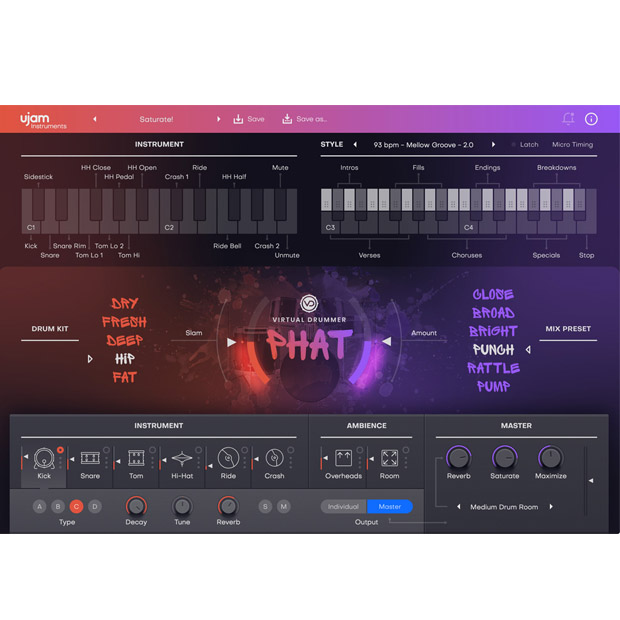Click the Slam play arrow
This screenshot has height=620, width=620.
[232, 342]
